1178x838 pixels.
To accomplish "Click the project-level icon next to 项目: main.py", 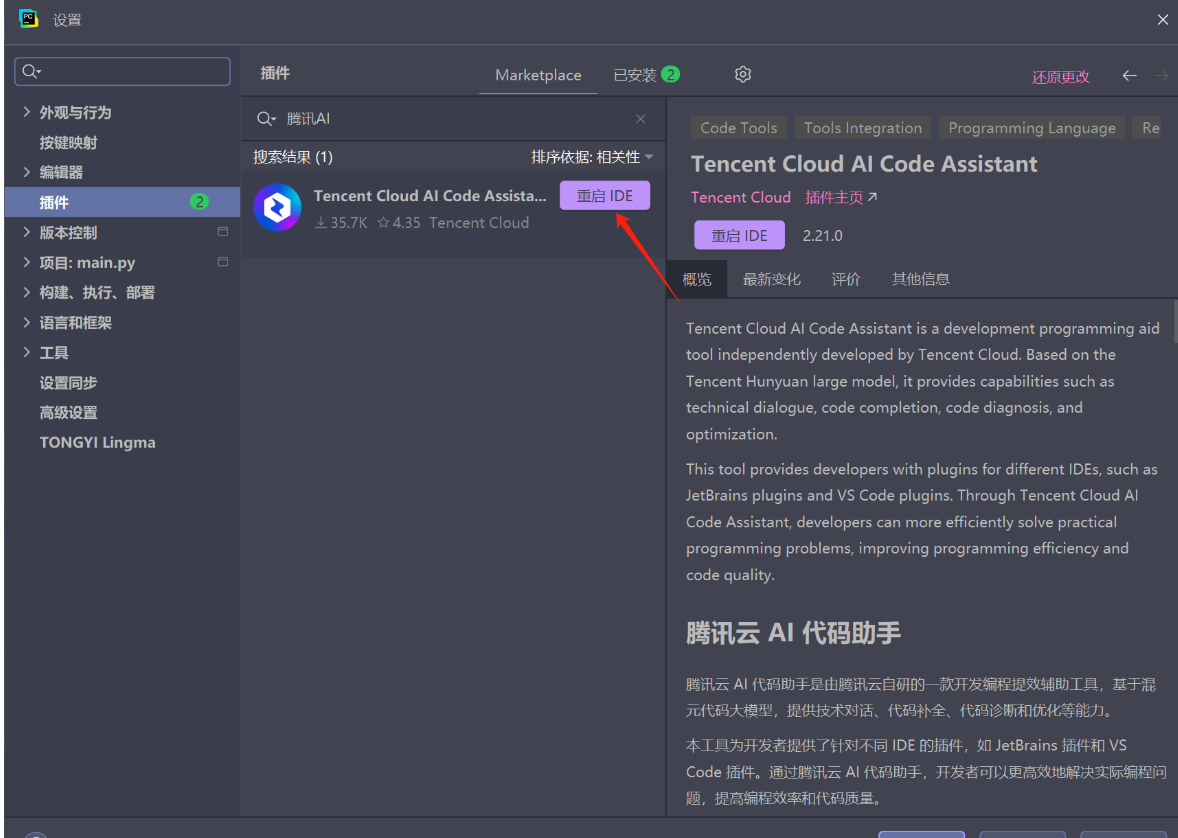I will [222, 262].
